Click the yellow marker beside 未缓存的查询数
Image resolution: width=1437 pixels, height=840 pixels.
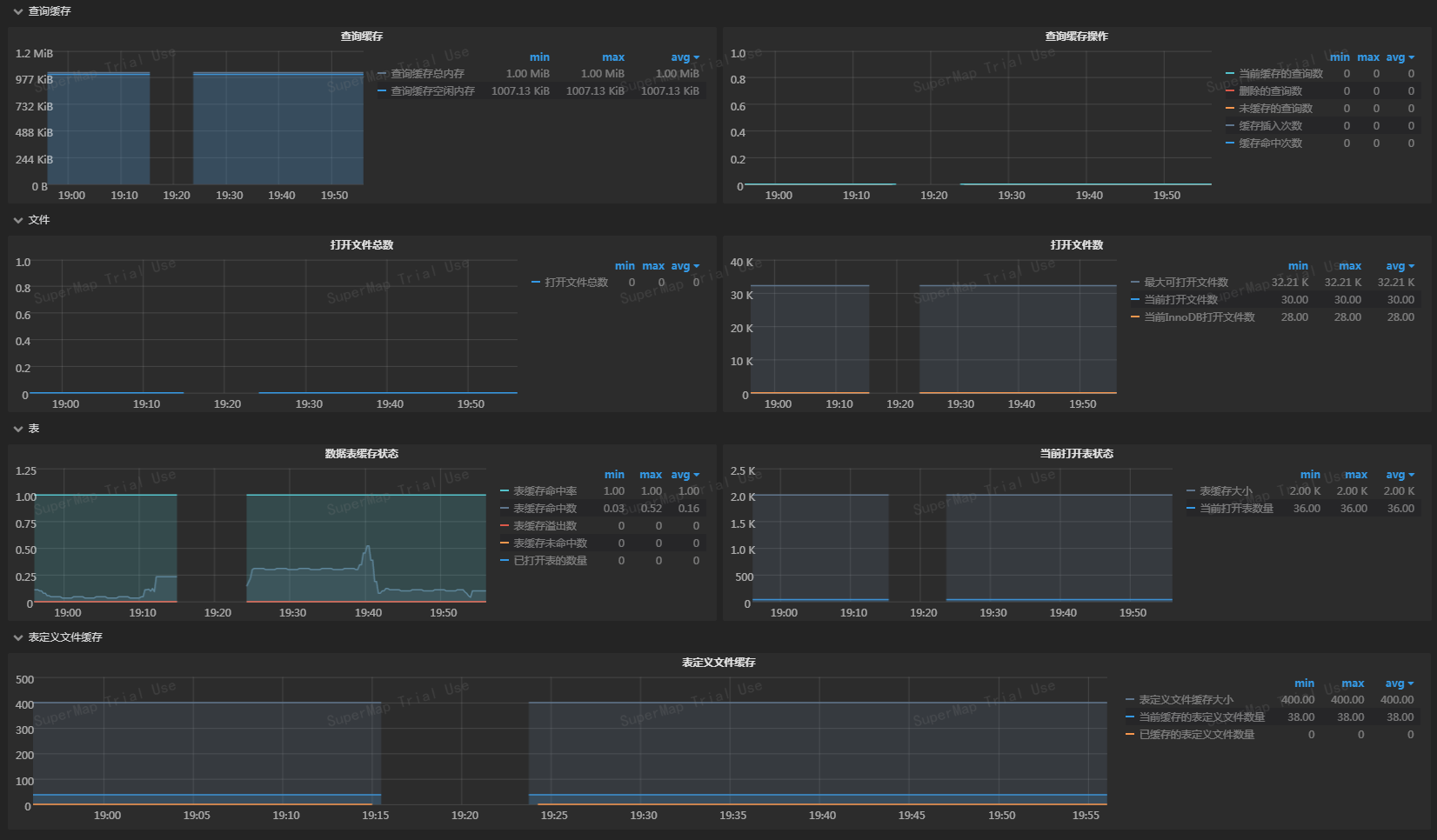[x=1230, y=108]
